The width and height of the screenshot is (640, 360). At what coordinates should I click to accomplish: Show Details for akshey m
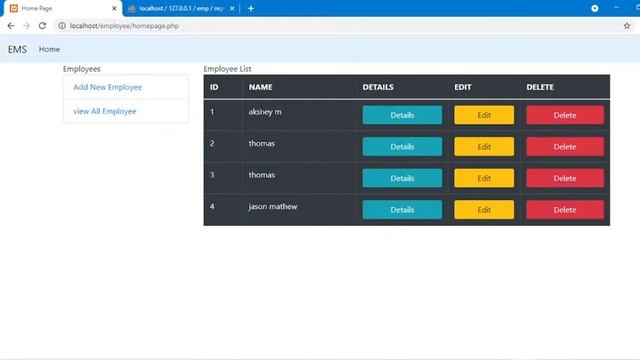(x=402, y=115)
